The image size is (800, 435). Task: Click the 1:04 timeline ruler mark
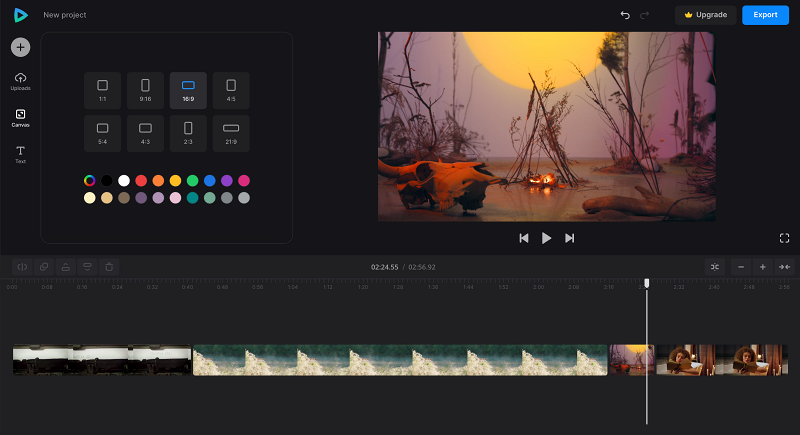293,287
